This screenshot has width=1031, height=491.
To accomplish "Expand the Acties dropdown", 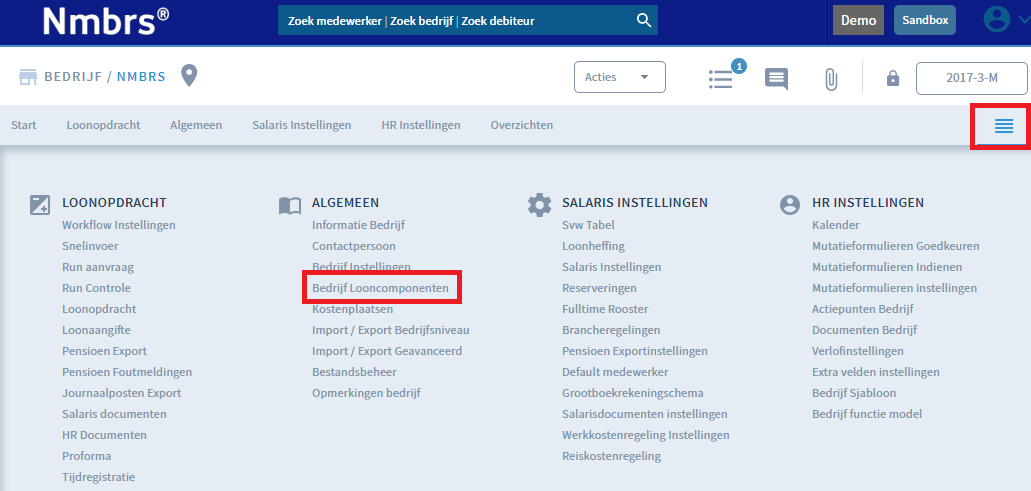I will [x=619, y=77].
